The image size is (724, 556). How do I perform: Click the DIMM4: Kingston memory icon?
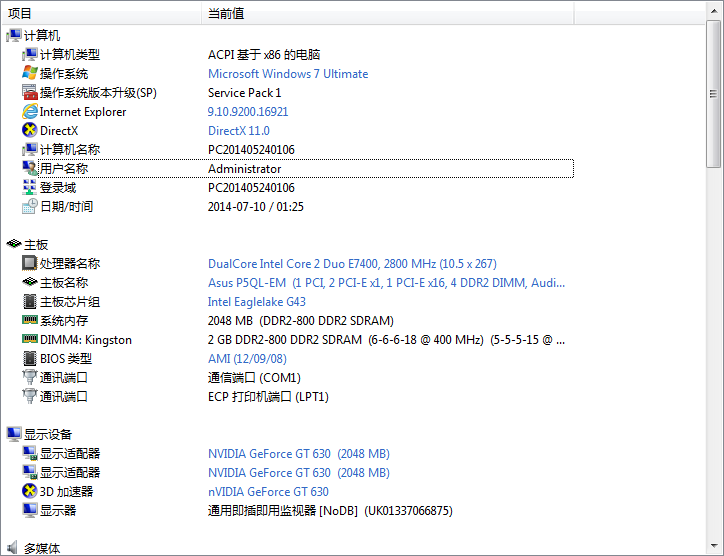(30, 339)
